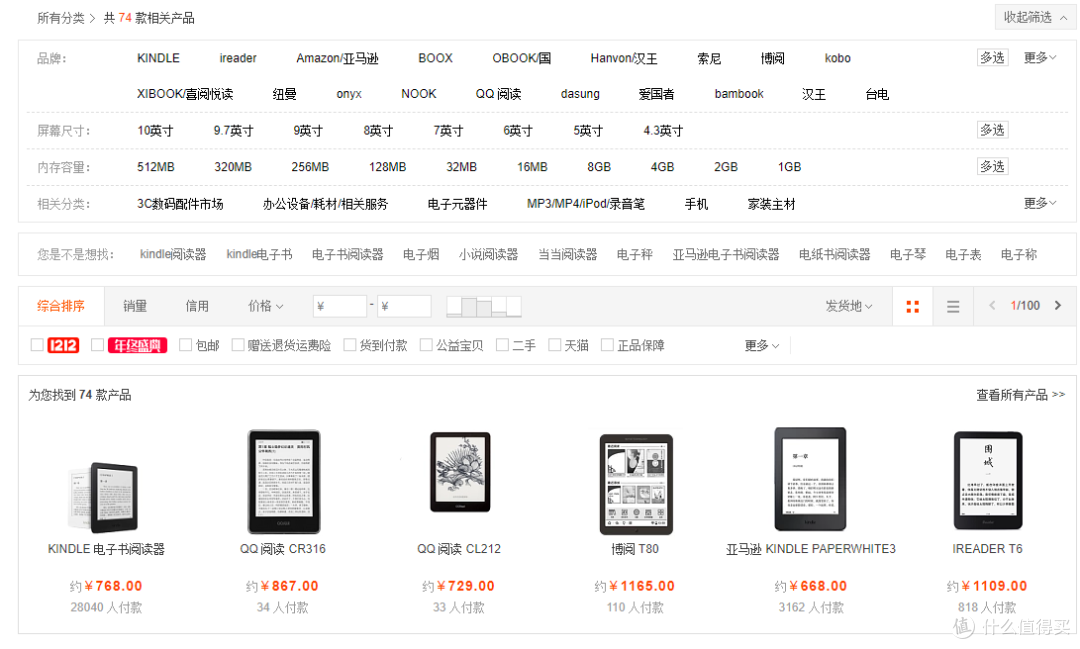Expand more brands with 更多

[1039, 58]
